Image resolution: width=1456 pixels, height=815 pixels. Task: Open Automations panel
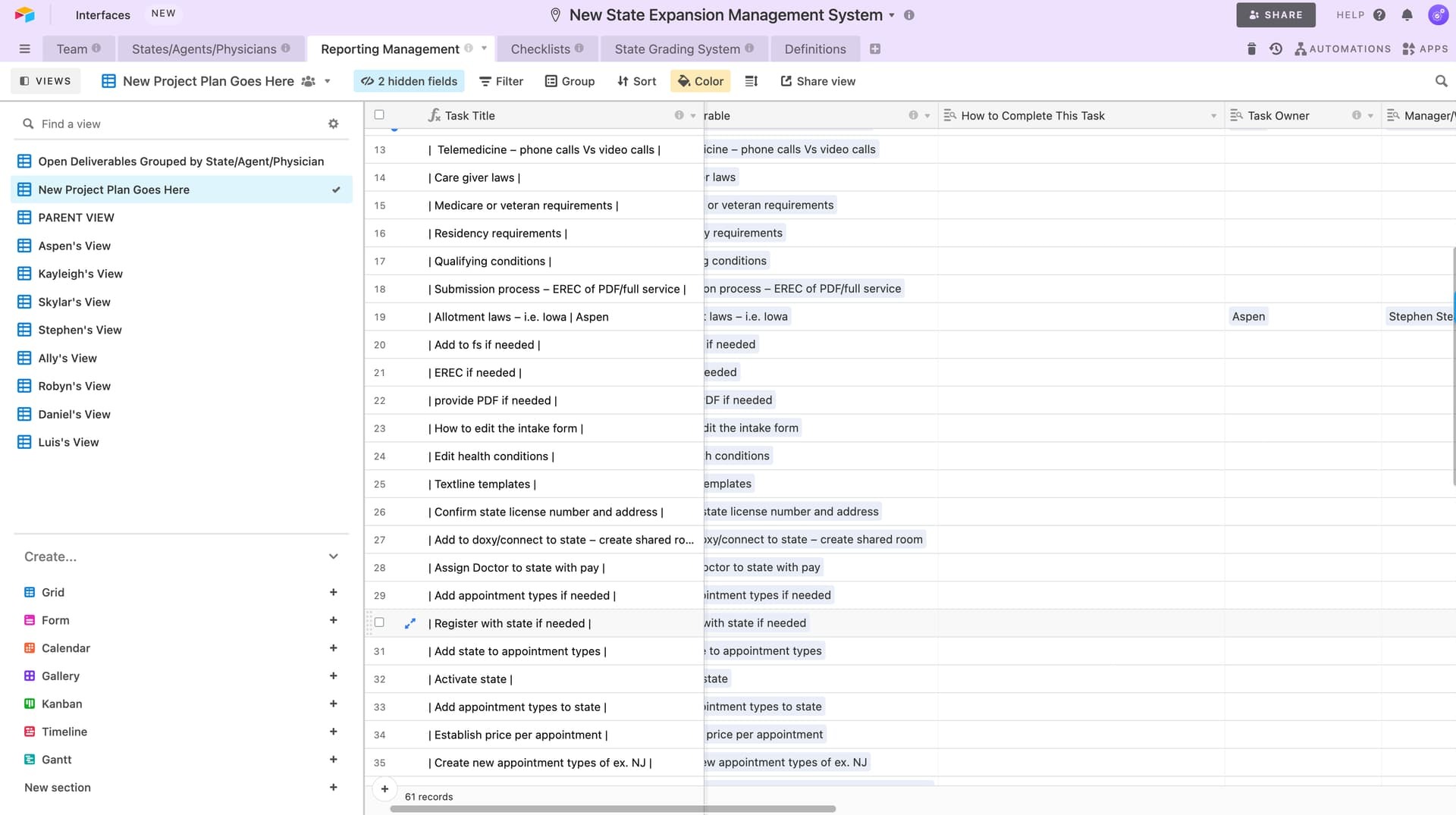[1342, 49]
